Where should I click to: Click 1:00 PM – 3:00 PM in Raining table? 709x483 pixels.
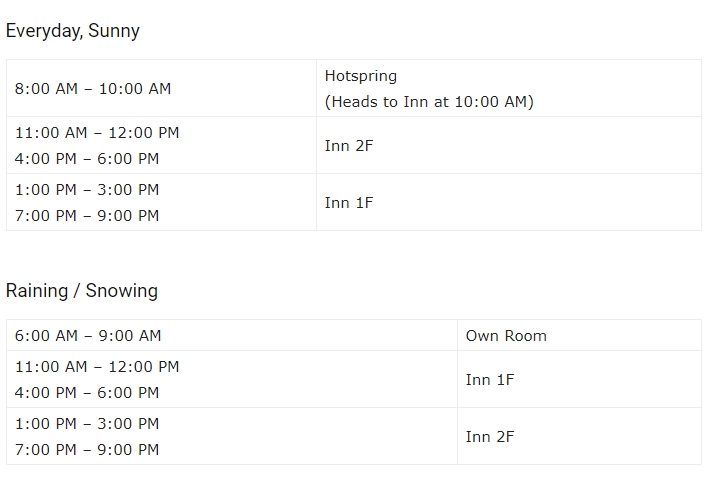pyautogui.click(x=87, y=424)
